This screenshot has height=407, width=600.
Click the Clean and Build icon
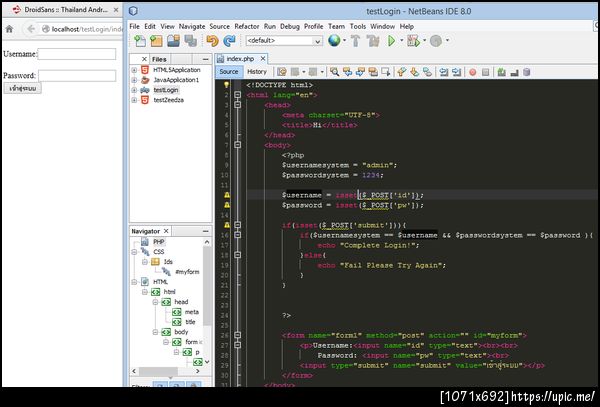tap(373, 41)
